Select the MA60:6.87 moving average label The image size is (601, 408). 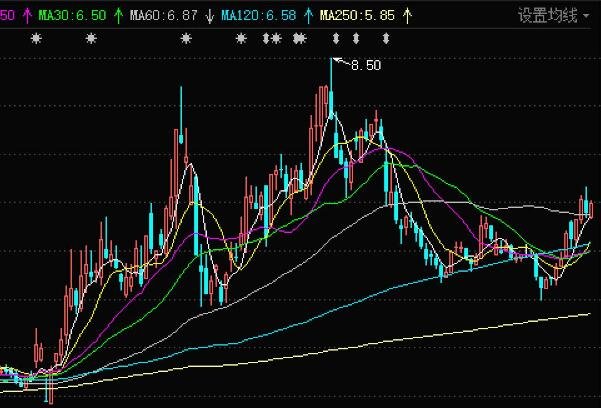pyautogui.click(x=164, y=15)
